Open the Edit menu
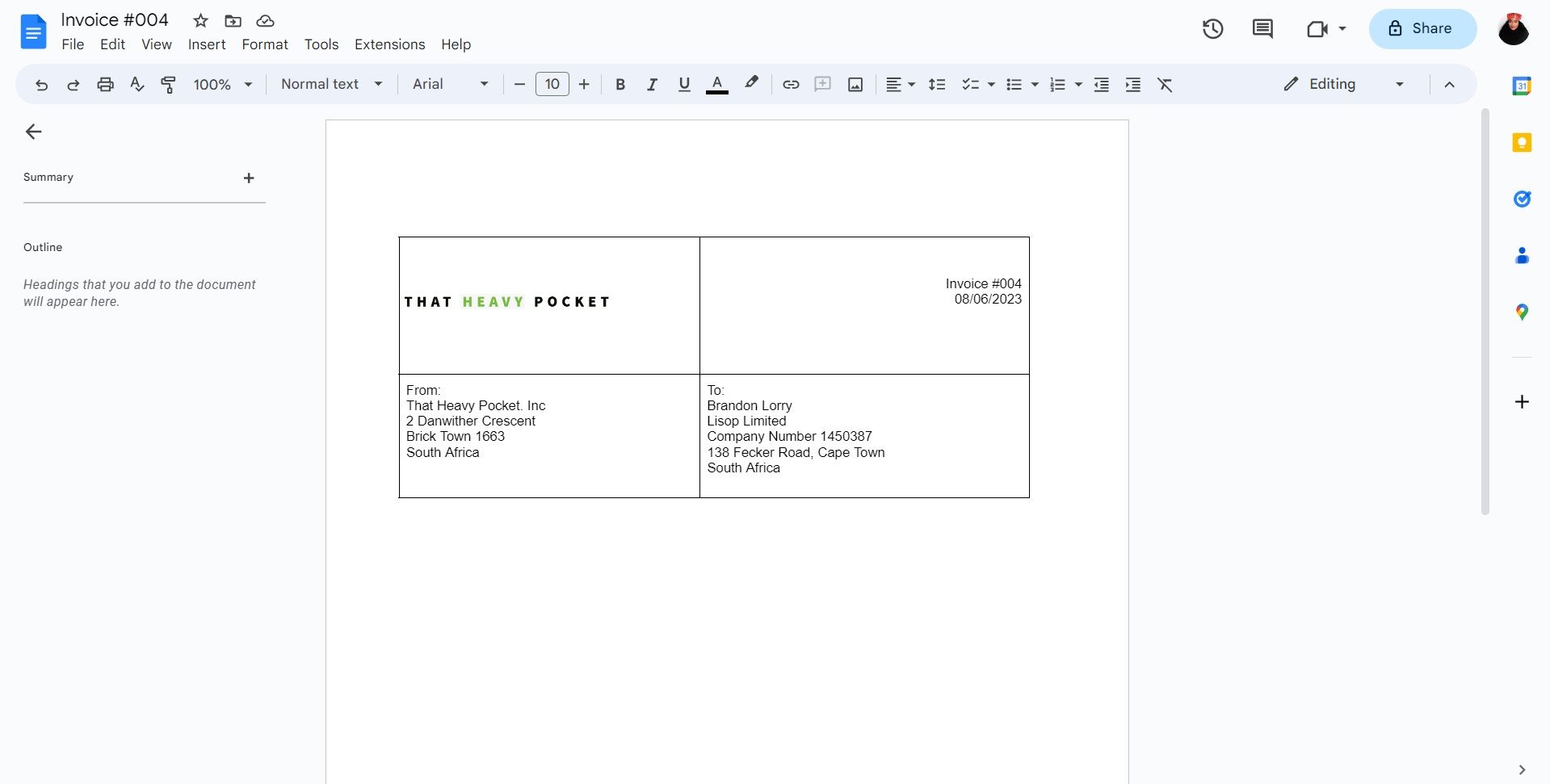The height and width of the screenshot is (784, 1550). (x=112, y=44)
